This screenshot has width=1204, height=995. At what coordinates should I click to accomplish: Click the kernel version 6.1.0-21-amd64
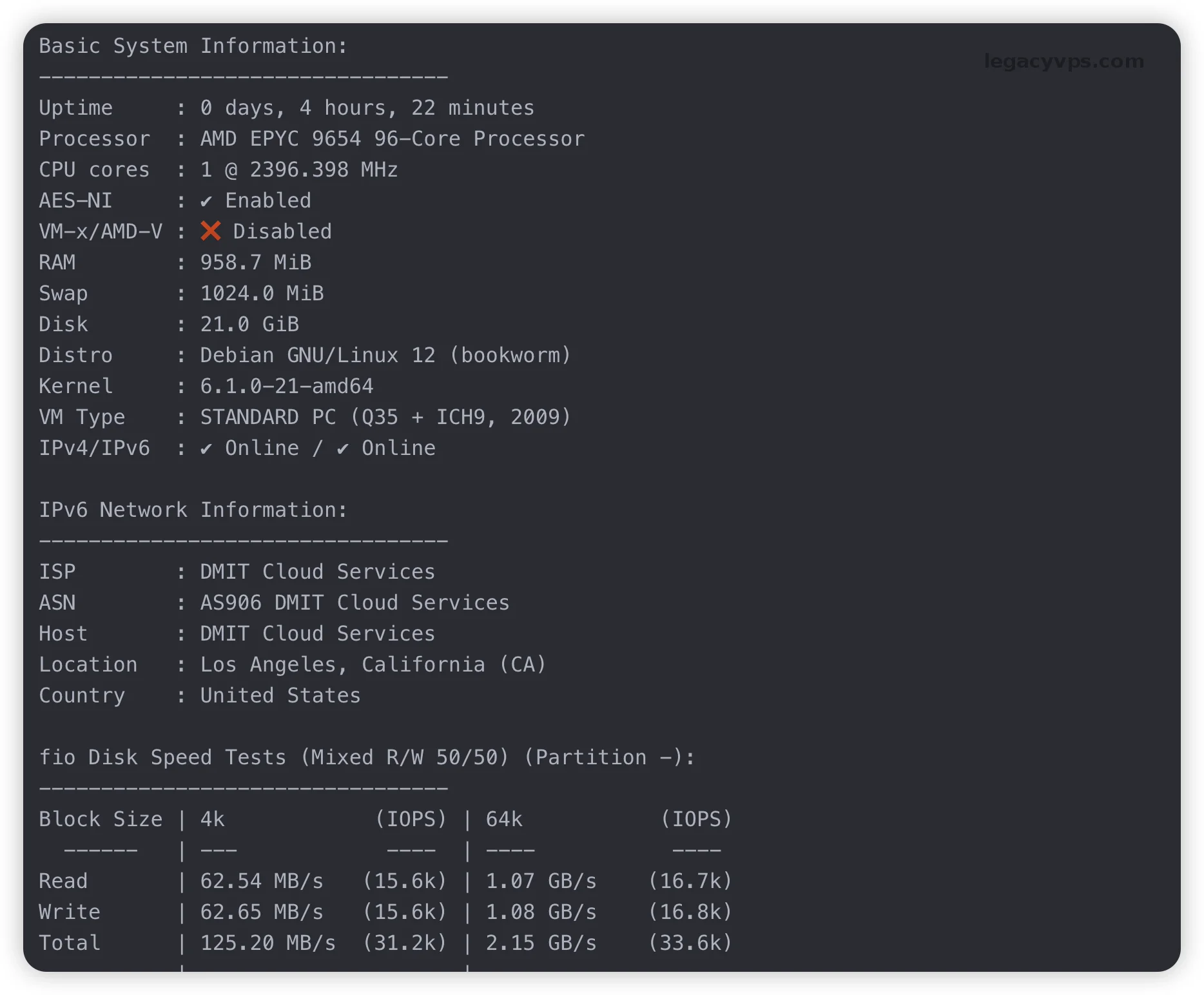[286, 387]
